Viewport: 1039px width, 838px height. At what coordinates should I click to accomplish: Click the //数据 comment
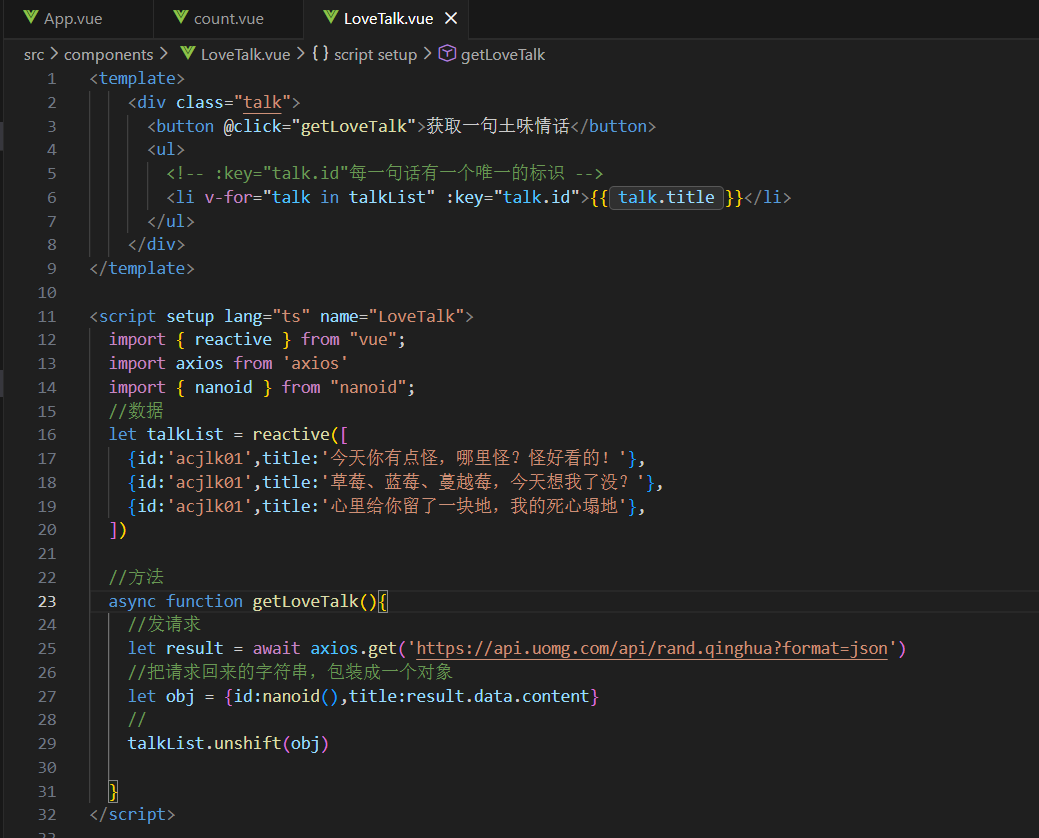[136, 411]
